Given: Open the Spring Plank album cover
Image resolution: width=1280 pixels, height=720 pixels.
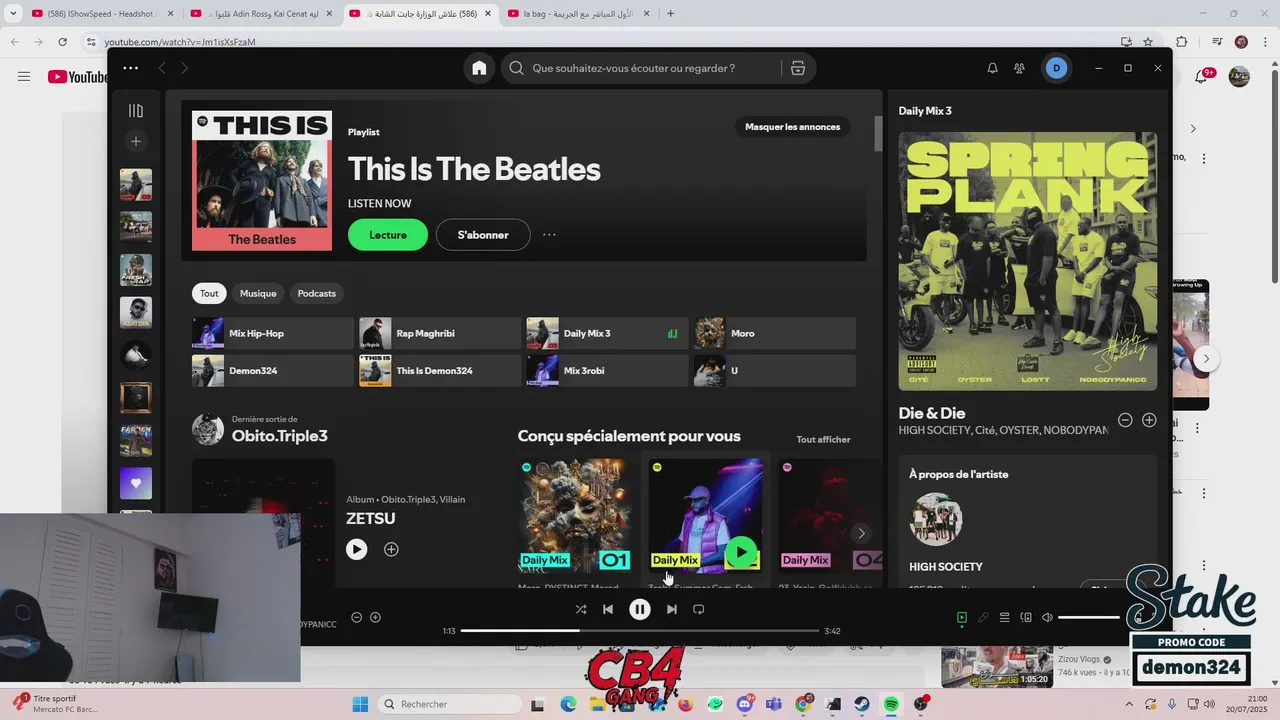Looking at the screenshot, I should (1028, 261).
